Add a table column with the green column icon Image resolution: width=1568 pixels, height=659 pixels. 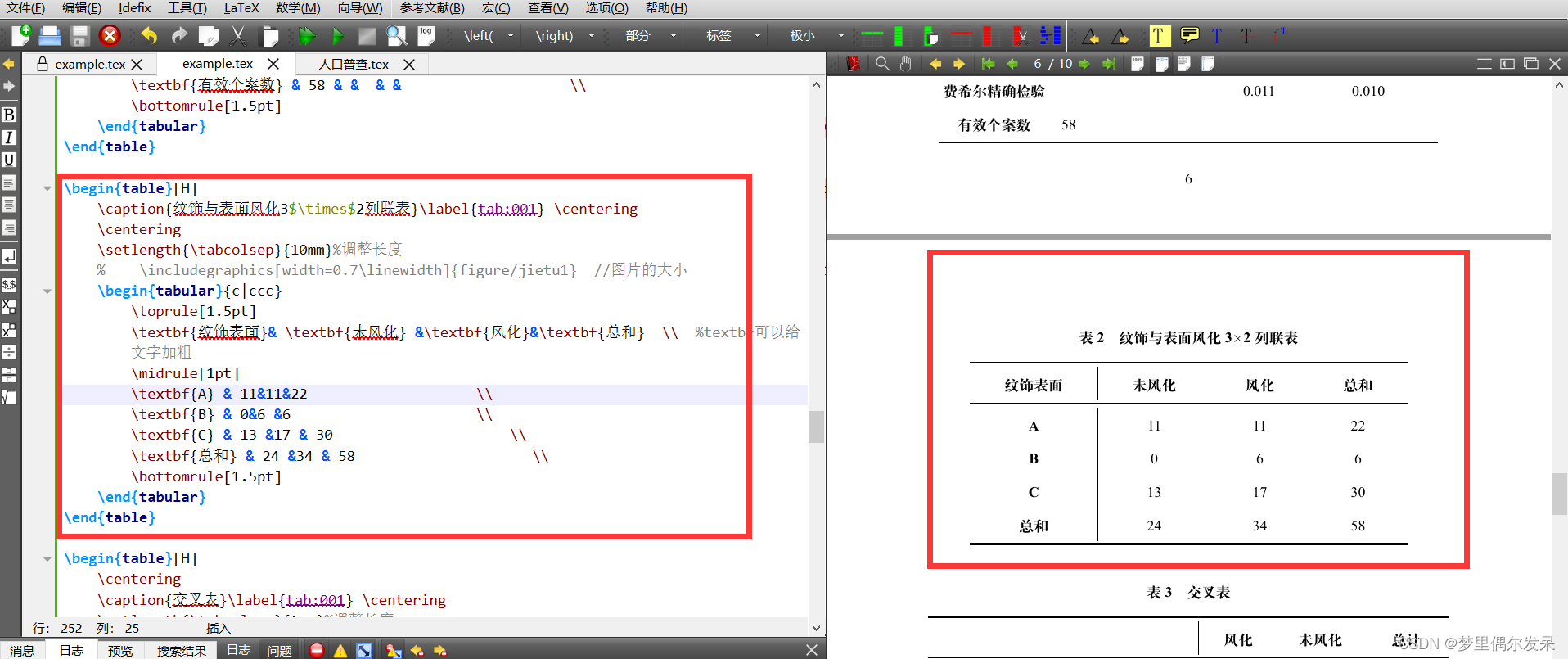(x=899, y=35)
